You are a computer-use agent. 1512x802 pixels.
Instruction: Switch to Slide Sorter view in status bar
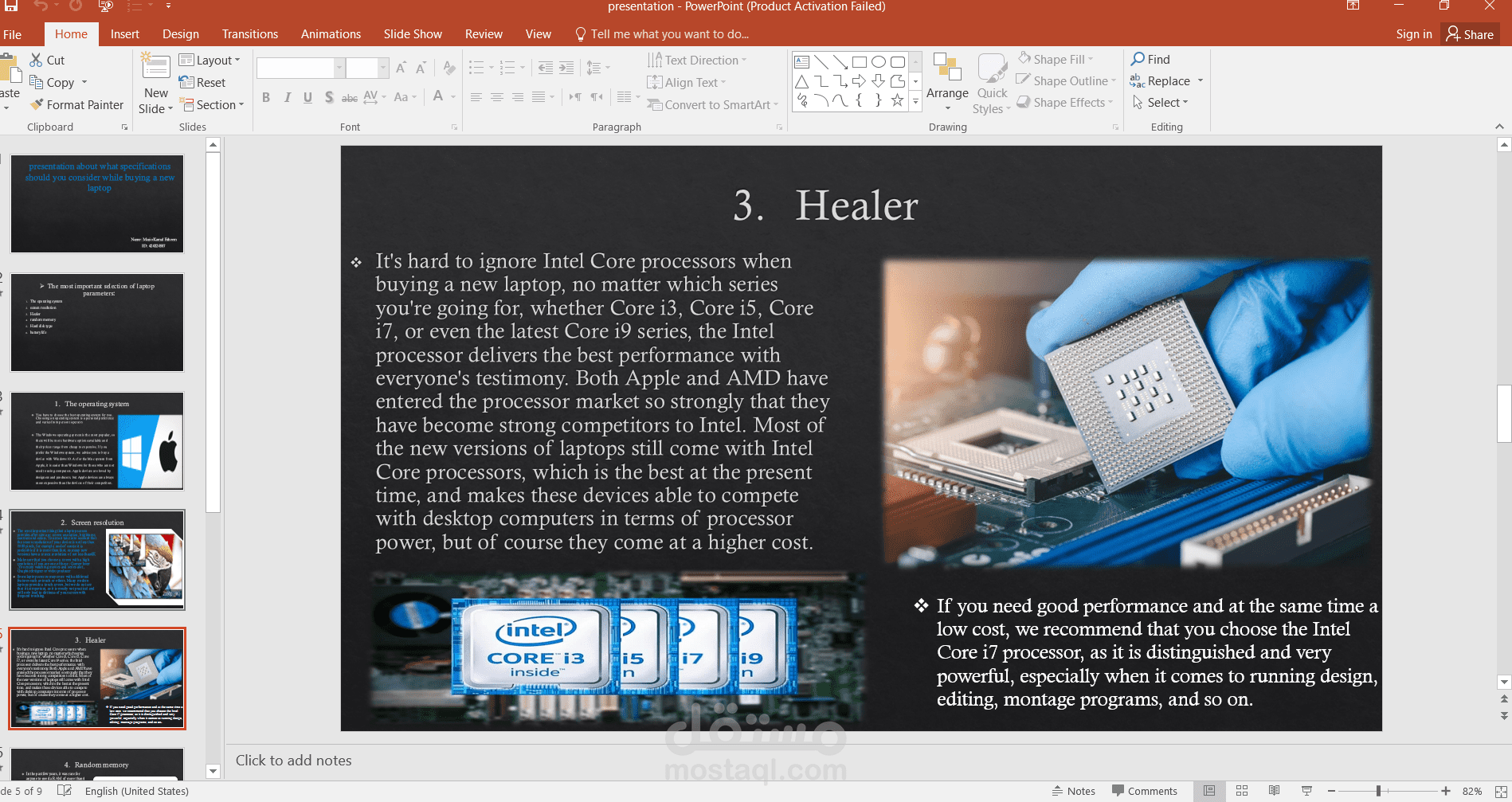tap(1242, 791)
